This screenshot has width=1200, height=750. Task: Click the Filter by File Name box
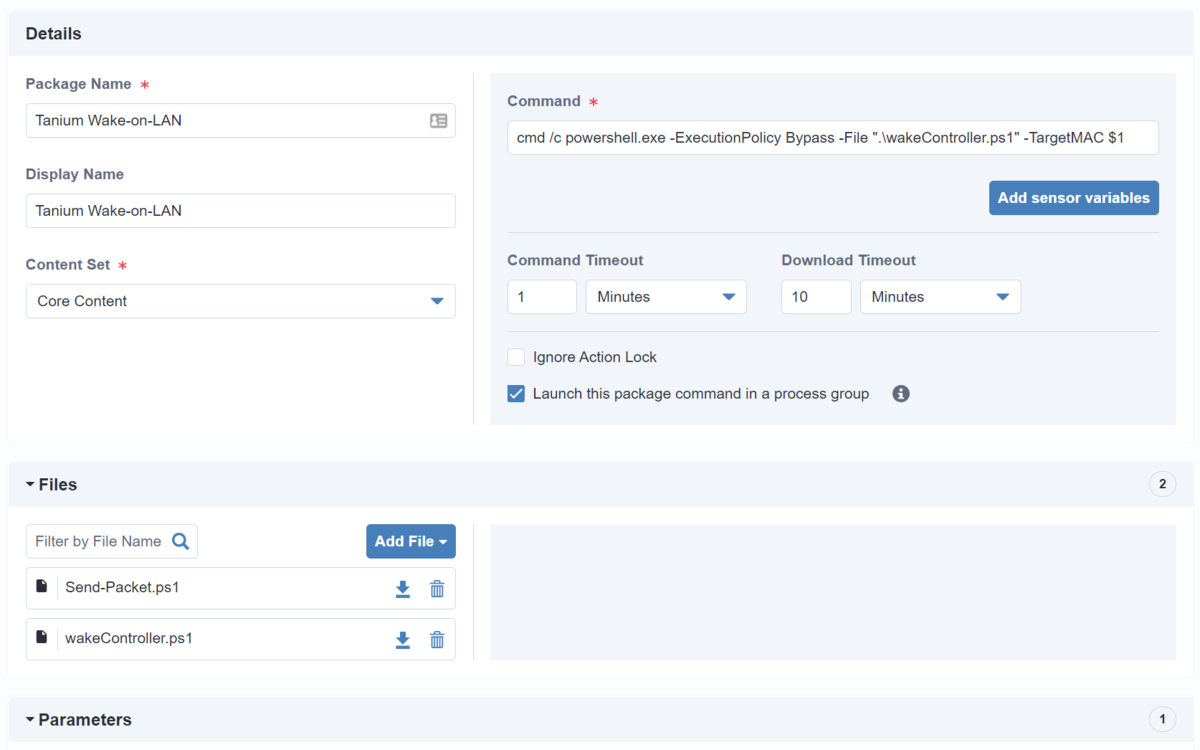coord(111,541)
